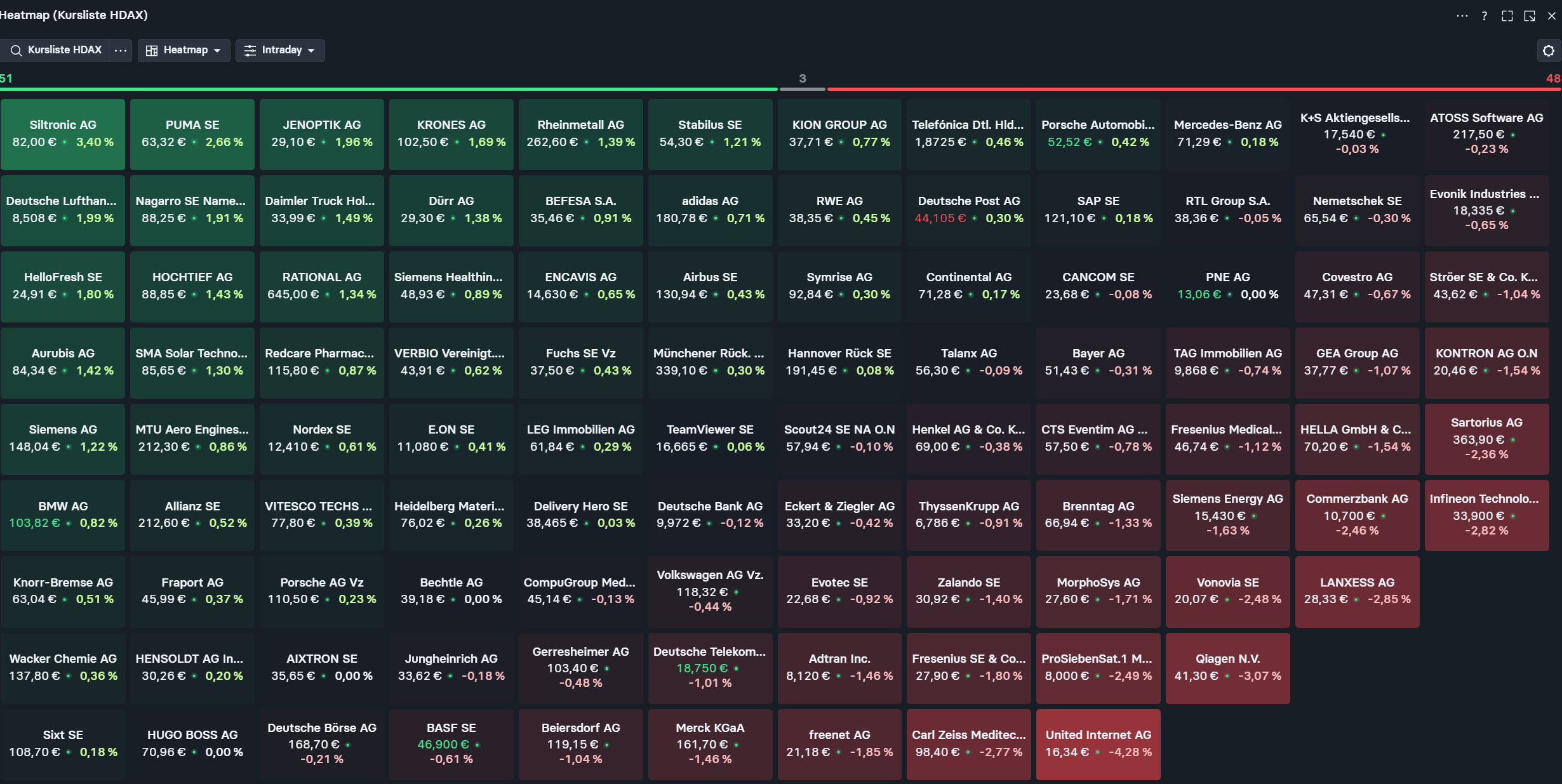This screenshot has height=784, width=1562.
Task: Click the Sixt SE tile
Action: 63,744
